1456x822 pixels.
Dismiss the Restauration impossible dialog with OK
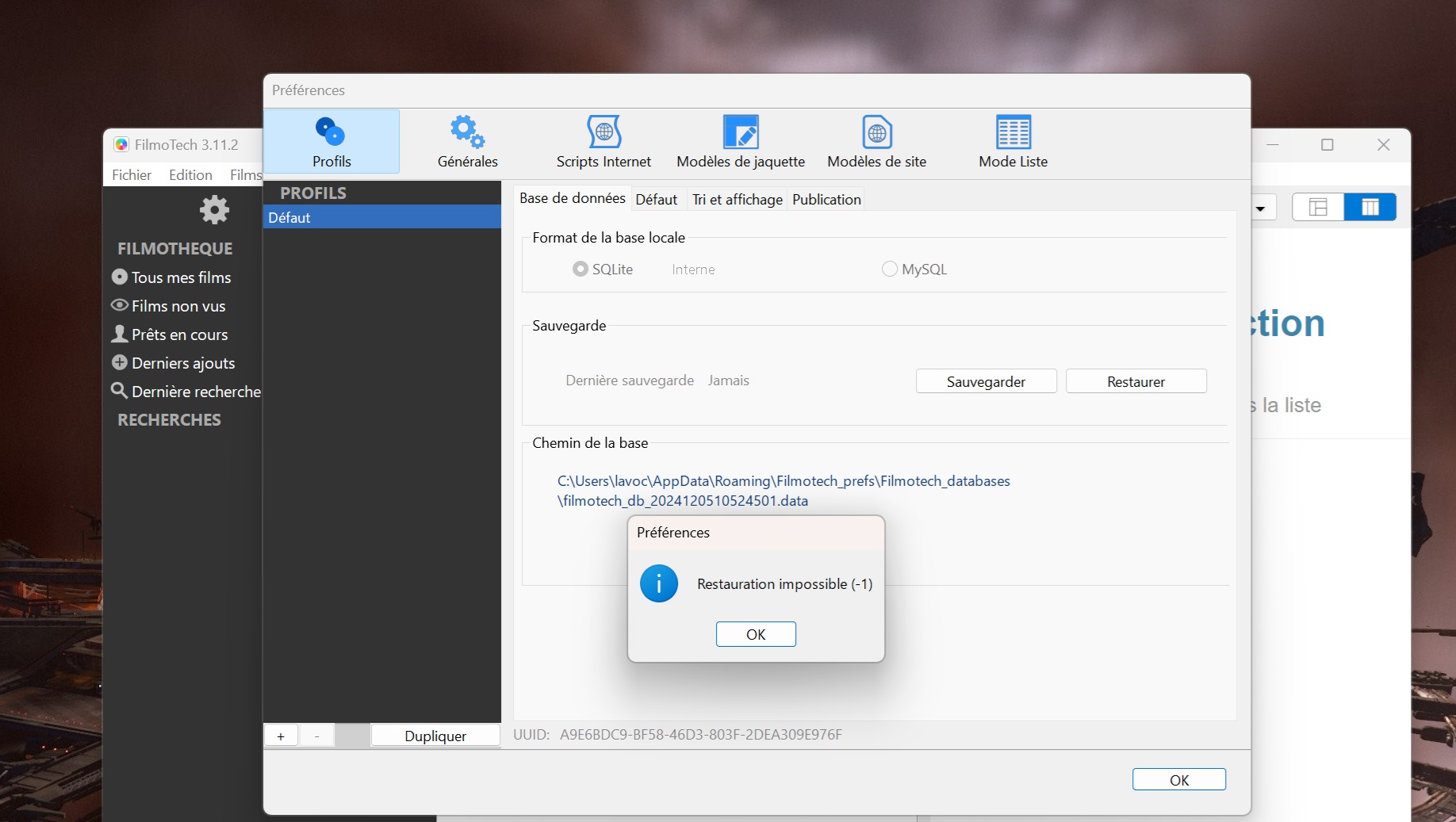[756, 634]
